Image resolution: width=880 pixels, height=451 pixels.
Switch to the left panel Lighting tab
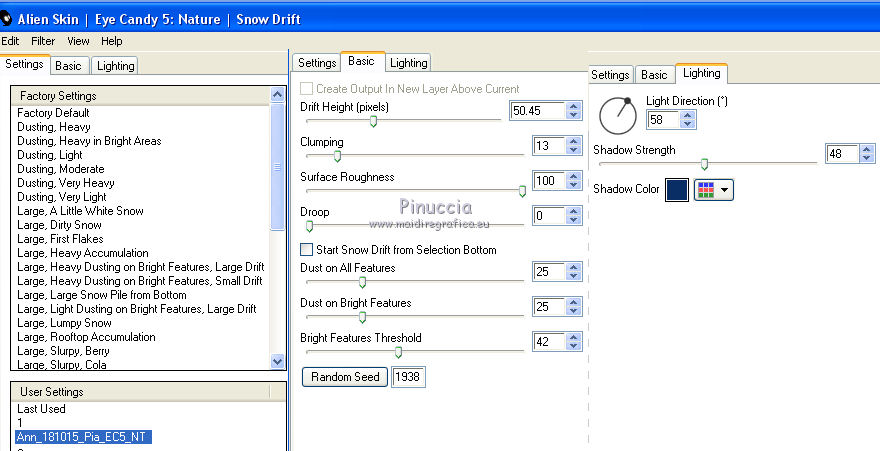coord(115,66)
